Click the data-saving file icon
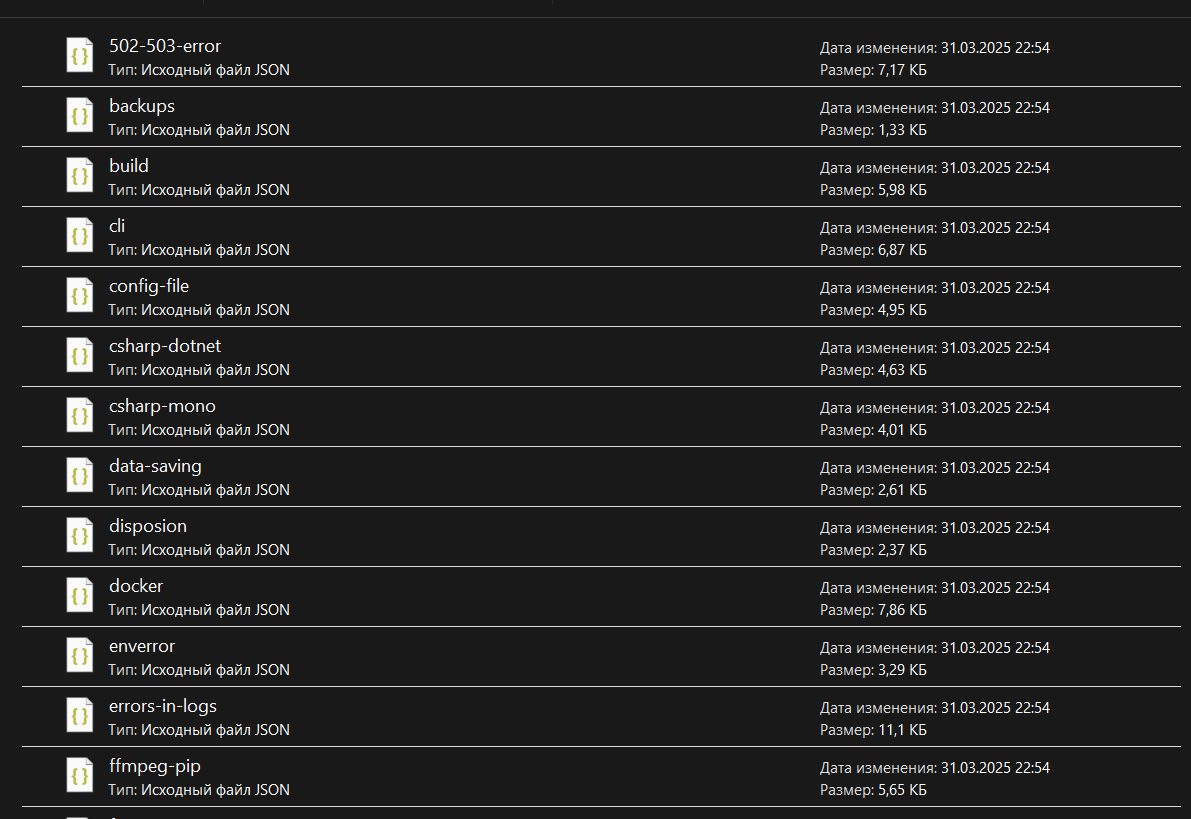1191x819 pixels. point(80,475)
